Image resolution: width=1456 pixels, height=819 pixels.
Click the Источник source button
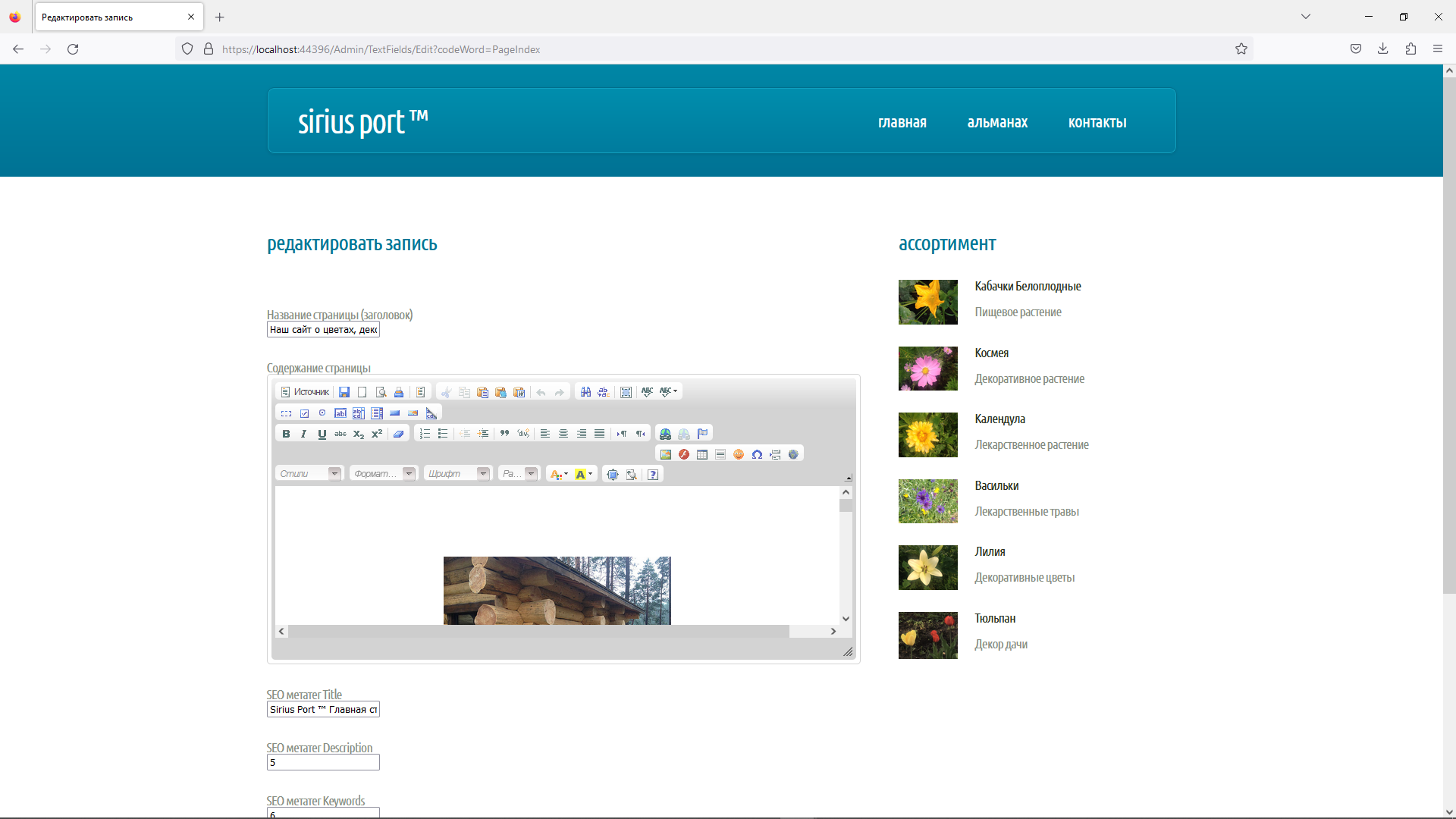click(x=305, y=392)
